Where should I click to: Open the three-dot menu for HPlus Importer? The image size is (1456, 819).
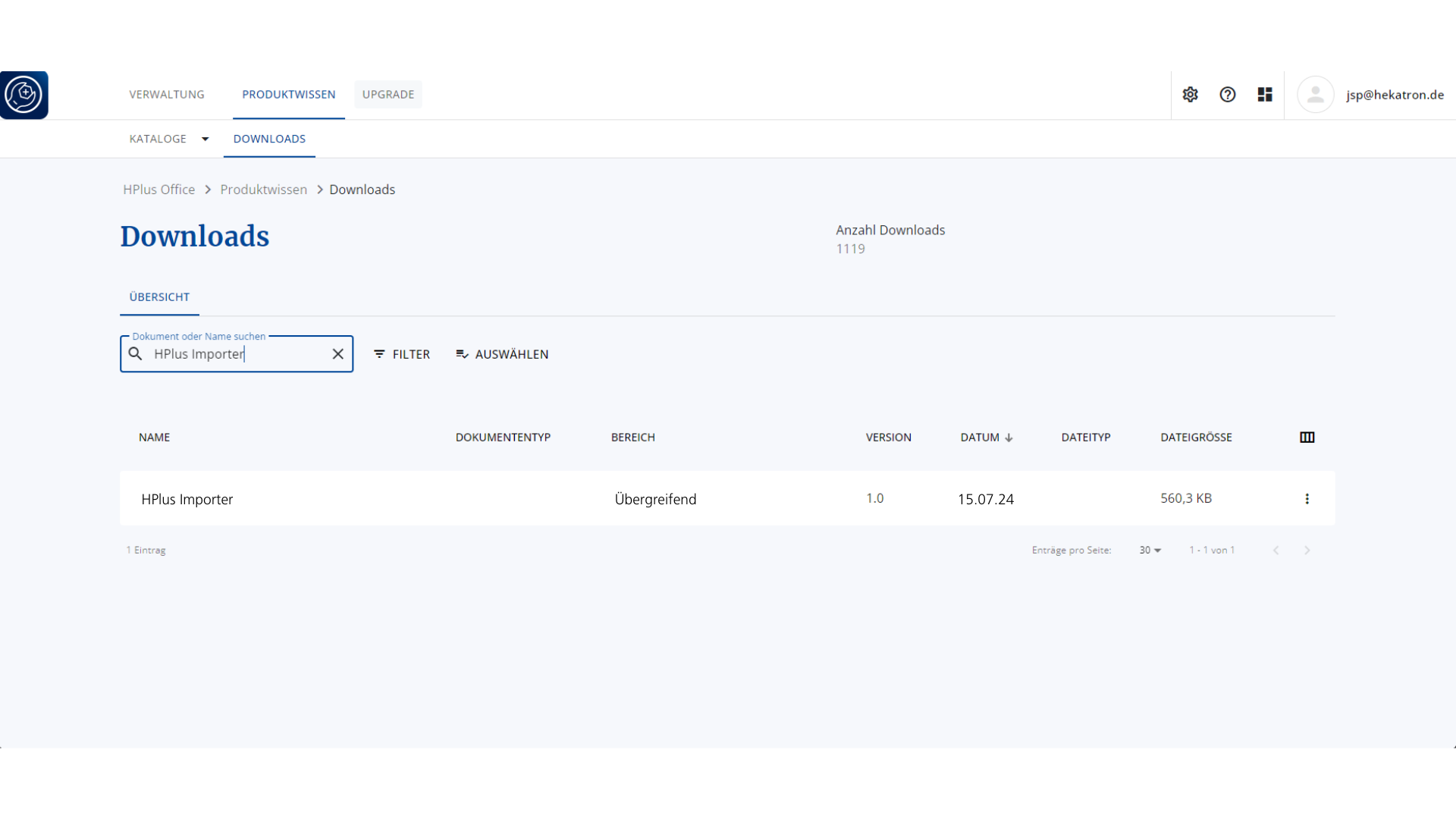click(1307, 499)
